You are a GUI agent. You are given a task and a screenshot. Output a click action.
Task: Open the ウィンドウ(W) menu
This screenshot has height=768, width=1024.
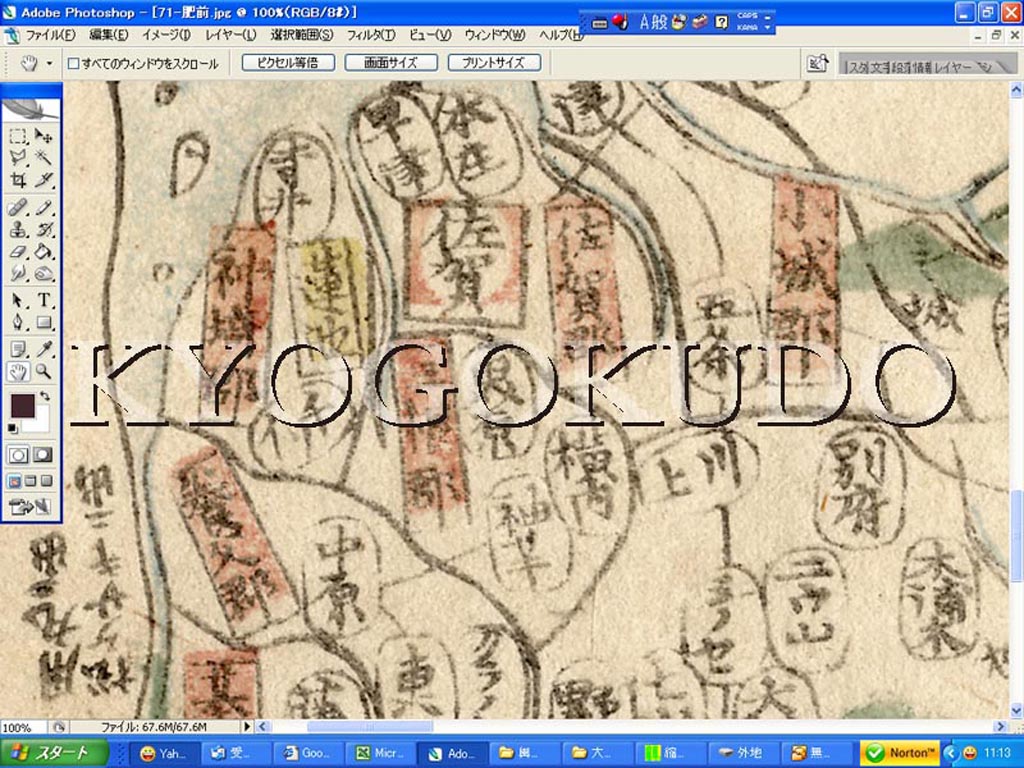[495, 35]
